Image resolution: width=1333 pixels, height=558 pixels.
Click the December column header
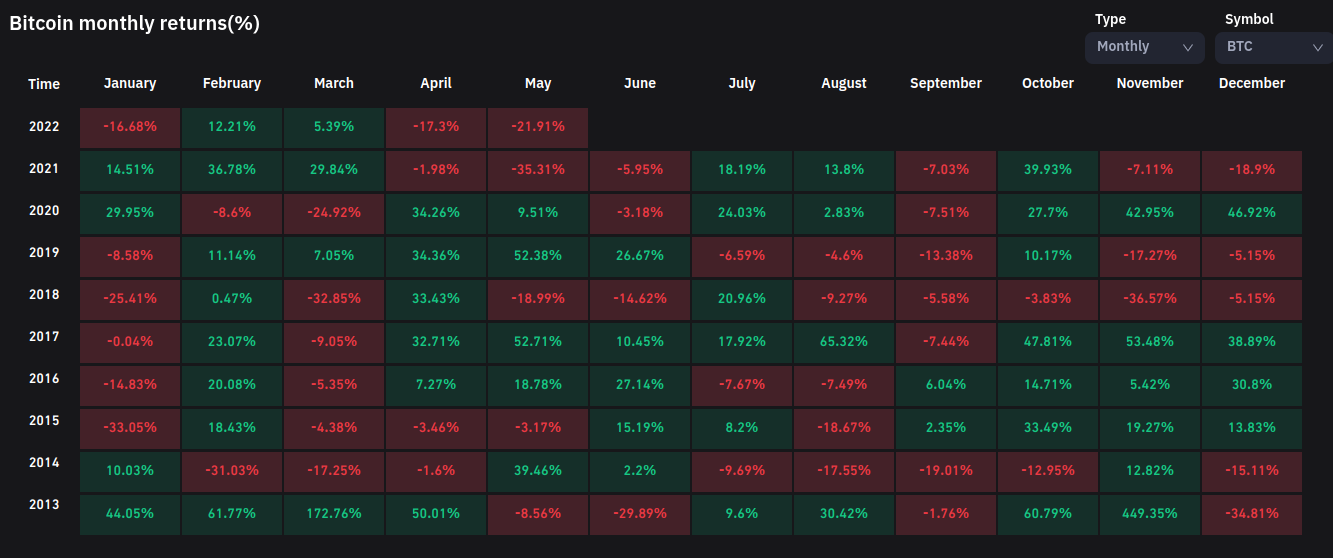pos(1252,84)
